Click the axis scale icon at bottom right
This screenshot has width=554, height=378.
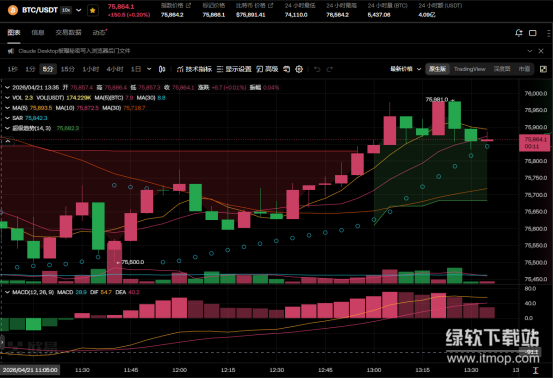[x=536, y=370]
